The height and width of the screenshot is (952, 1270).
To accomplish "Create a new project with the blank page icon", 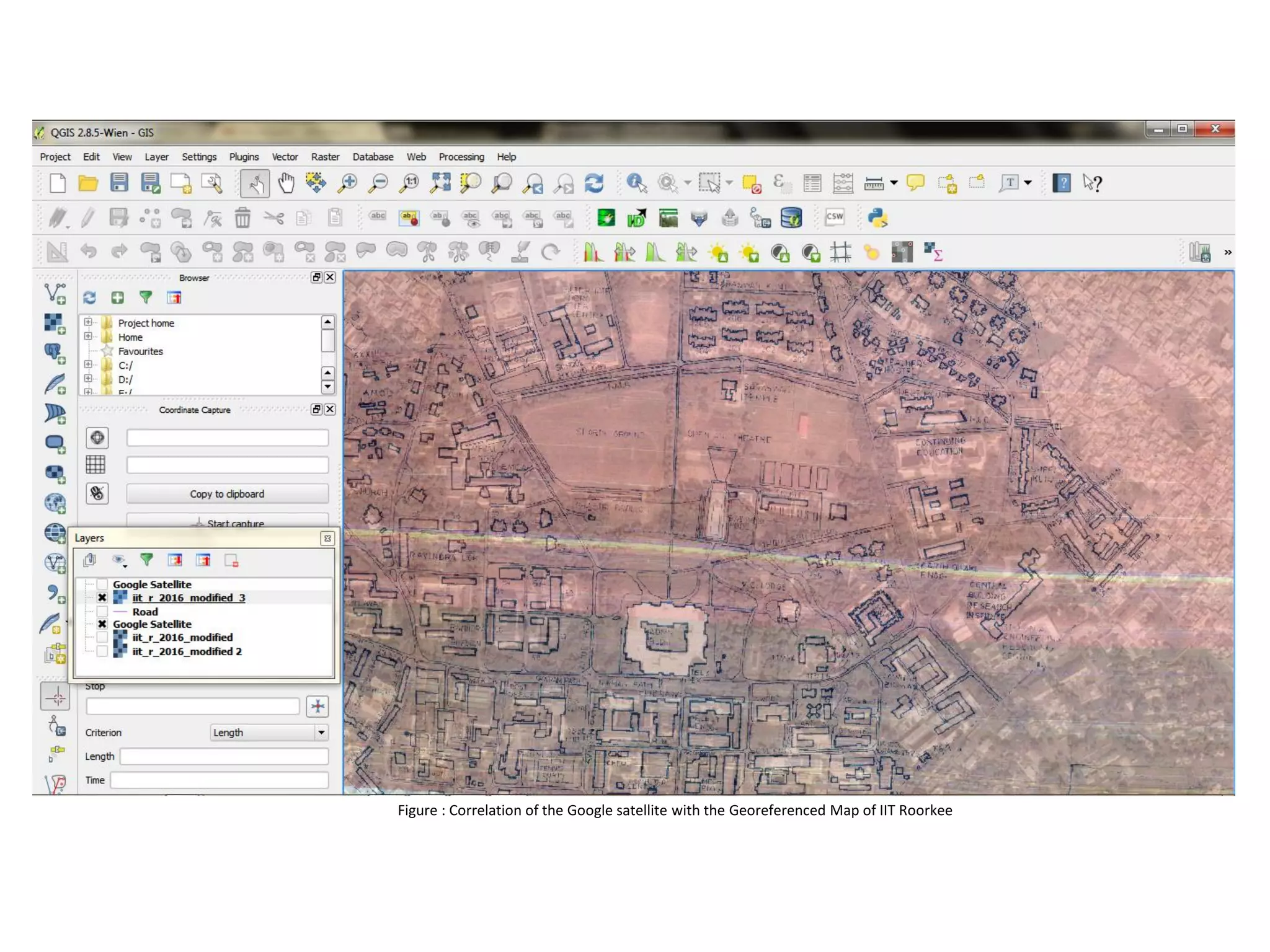I will coord(57,183).
